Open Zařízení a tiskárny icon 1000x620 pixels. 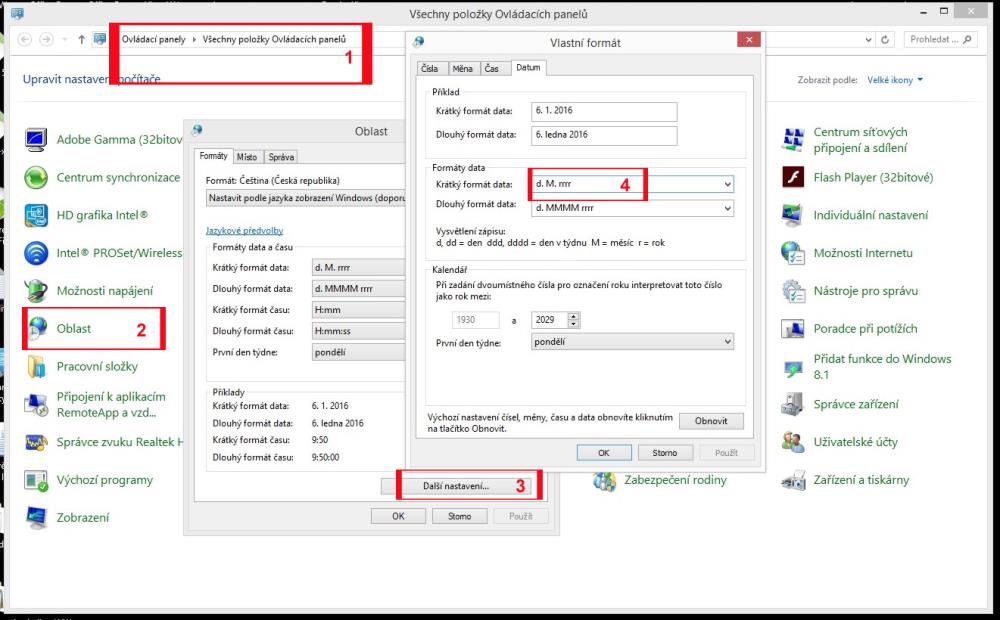[x=793, y=480]
